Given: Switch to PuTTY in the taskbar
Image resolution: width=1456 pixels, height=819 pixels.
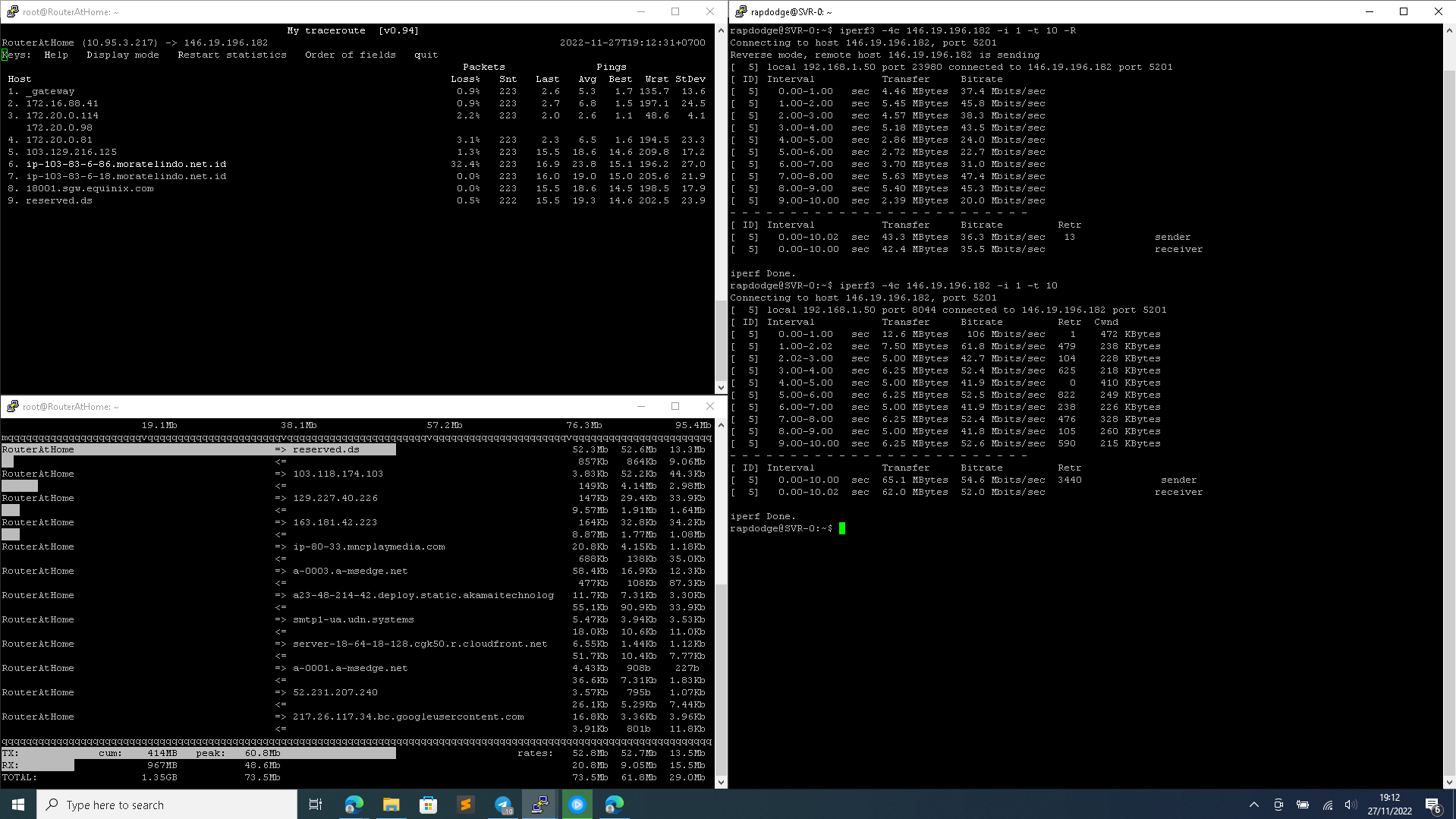Looking at the screenshot, I should (540, 805).
